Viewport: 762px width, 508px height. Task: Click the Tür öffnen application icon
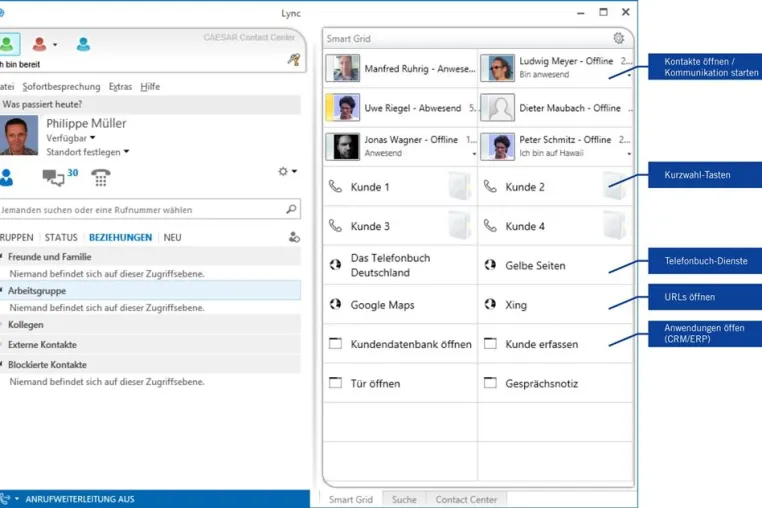[335, 383]
